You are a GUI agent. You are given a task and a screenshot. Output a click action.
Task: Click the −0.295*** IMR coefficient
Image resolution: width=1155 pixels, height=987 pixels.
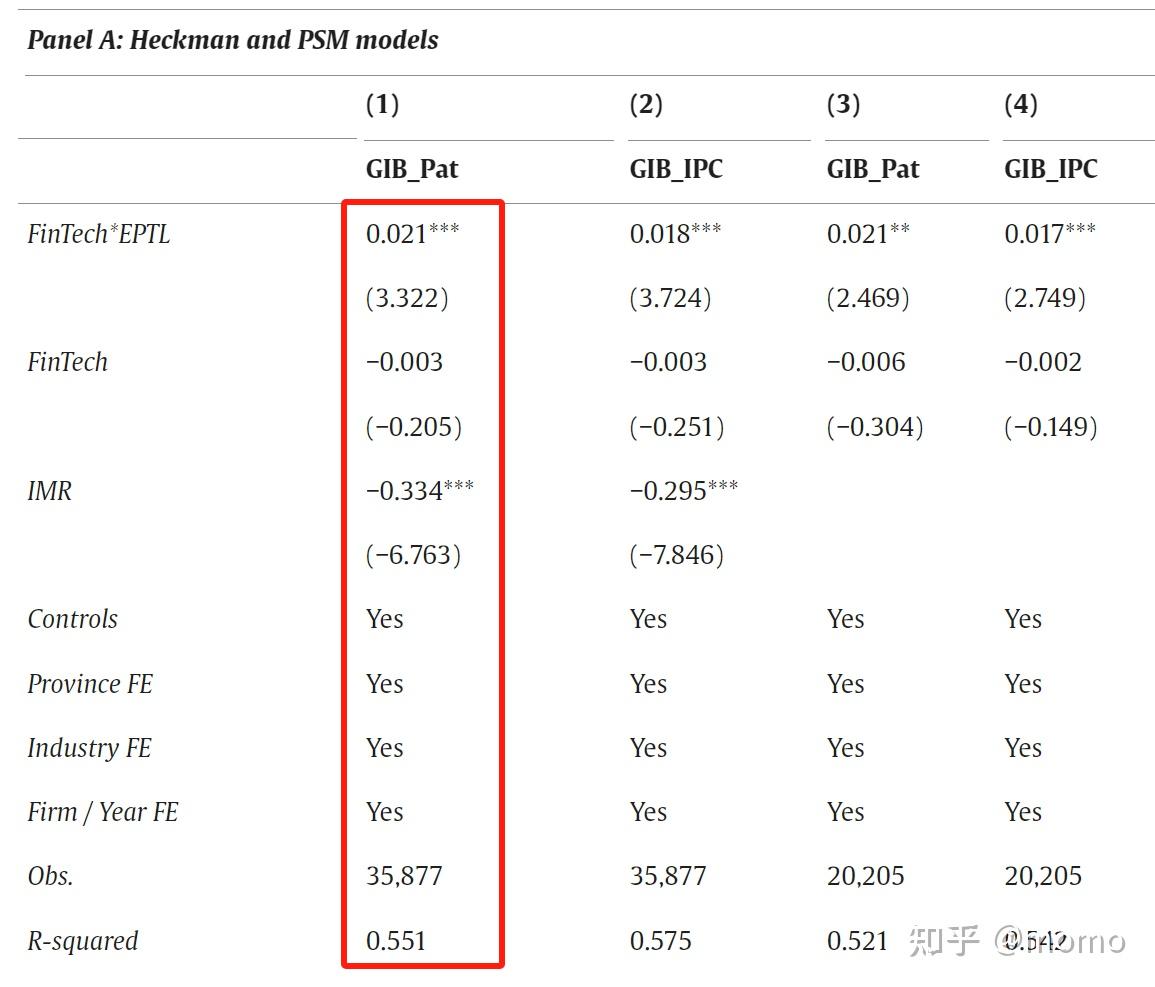[x=684, y=490]
